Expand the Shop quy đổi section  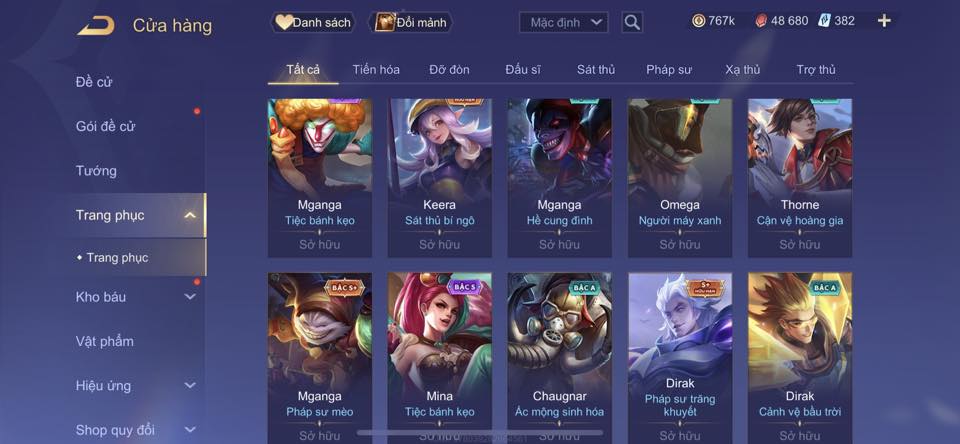(x=190, y=429)
